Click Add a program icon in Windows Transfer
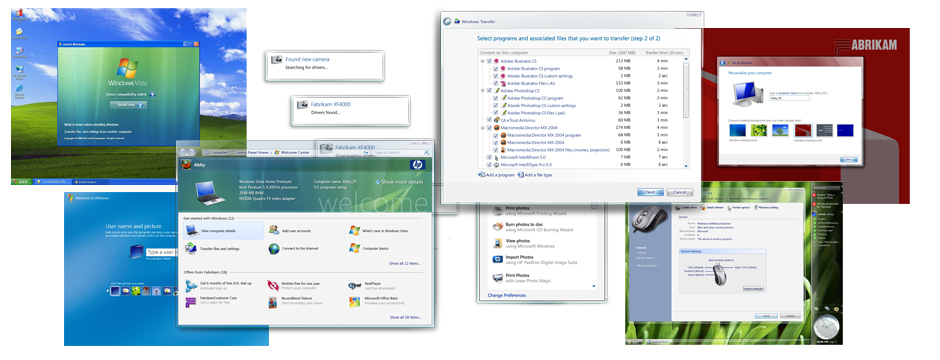This screenshot has height=360, width=940. click(x=481, y=175)
